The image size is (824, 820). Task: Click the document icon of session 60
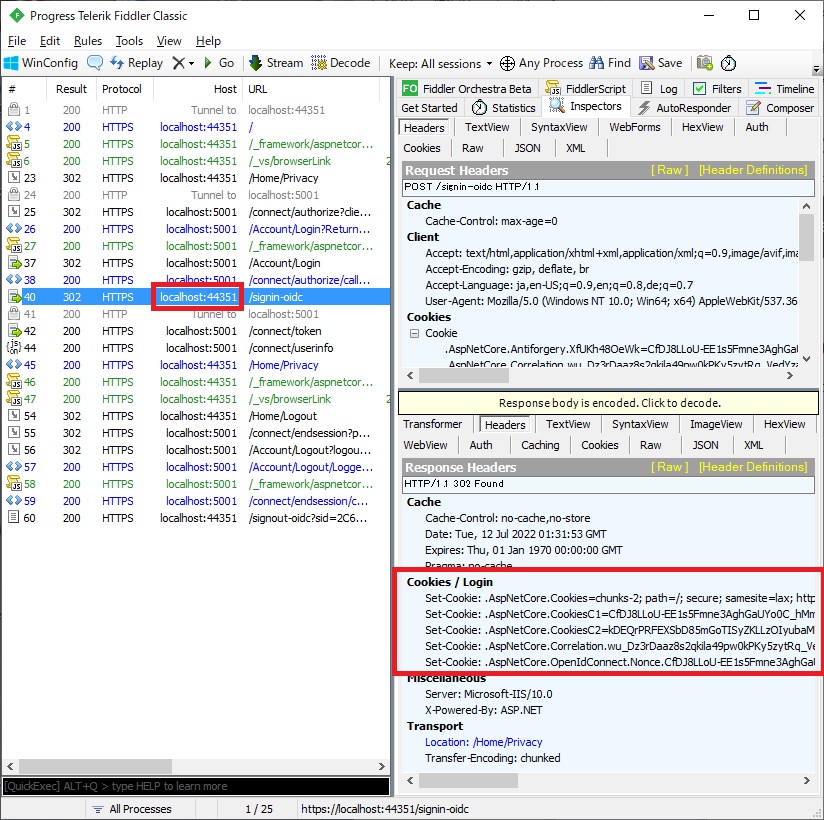[14, 518]
